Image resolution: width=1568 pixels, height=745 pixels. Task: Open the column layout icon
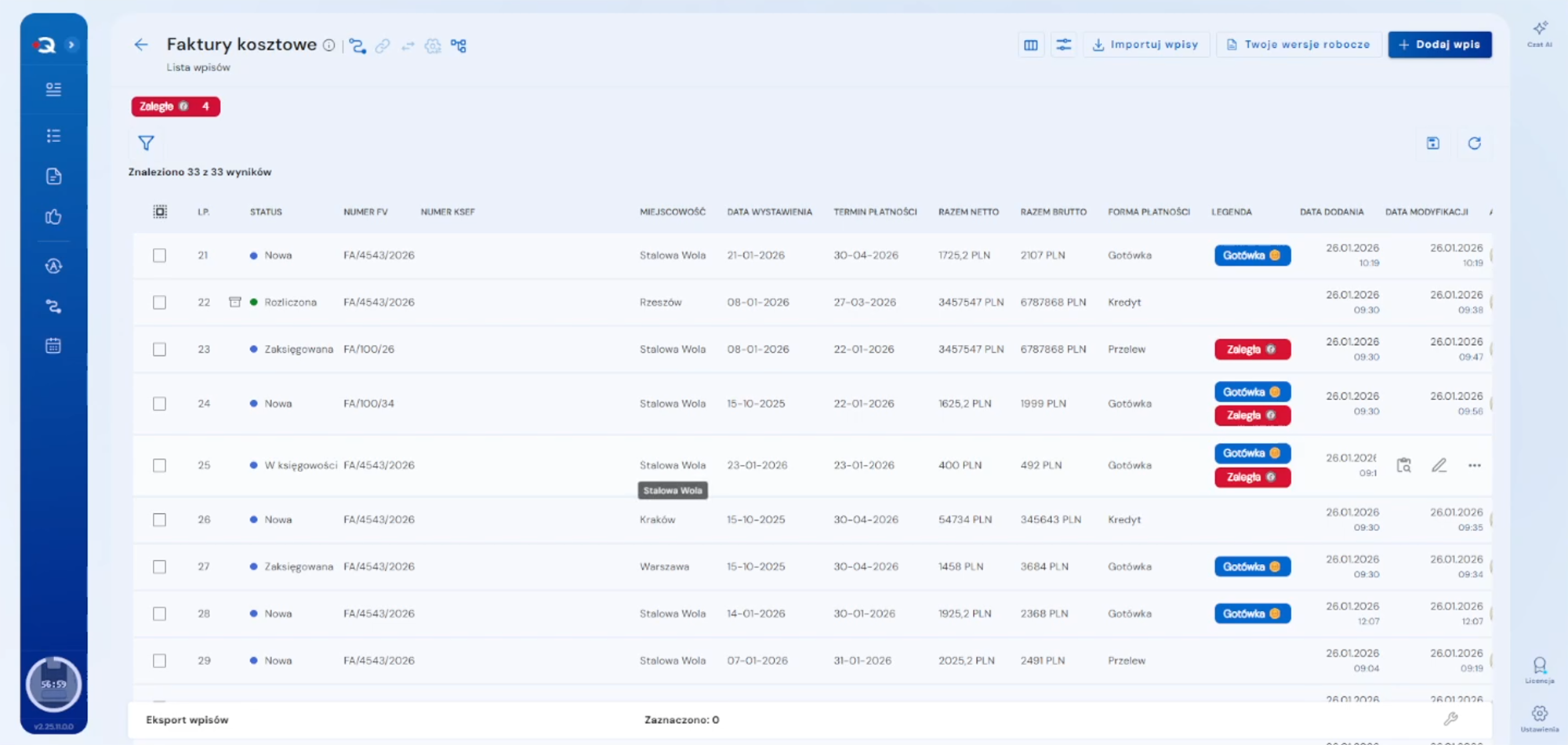coord(1030,45)
